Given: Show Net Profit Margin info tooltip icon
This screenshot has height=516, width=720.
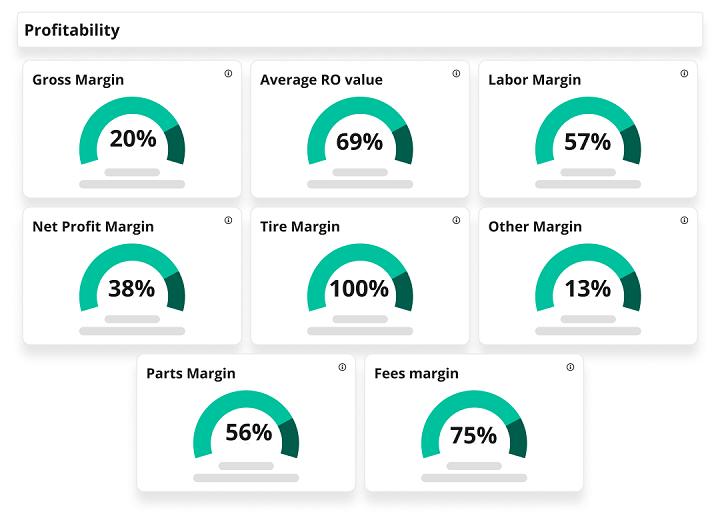Looking at the screenshot, I should coord(228,220).
